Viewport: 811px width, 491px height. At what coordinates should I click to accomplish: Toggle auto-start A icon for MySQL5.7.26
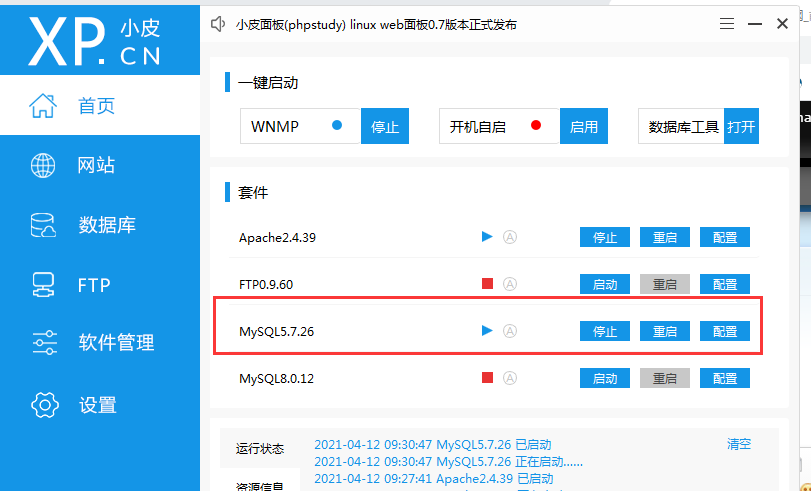[510, 331]
